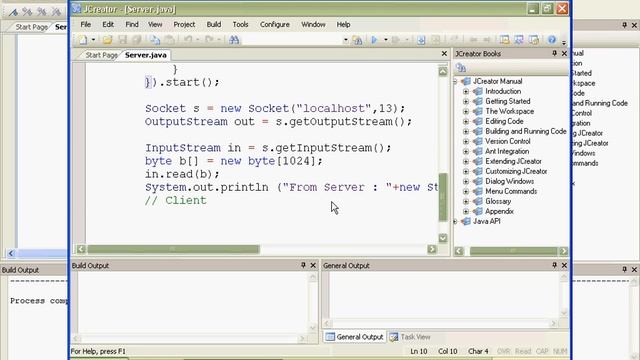Click editor scroll-down arrow button
The height and width of the screenshot is (360, 640).
pos(443,238)
